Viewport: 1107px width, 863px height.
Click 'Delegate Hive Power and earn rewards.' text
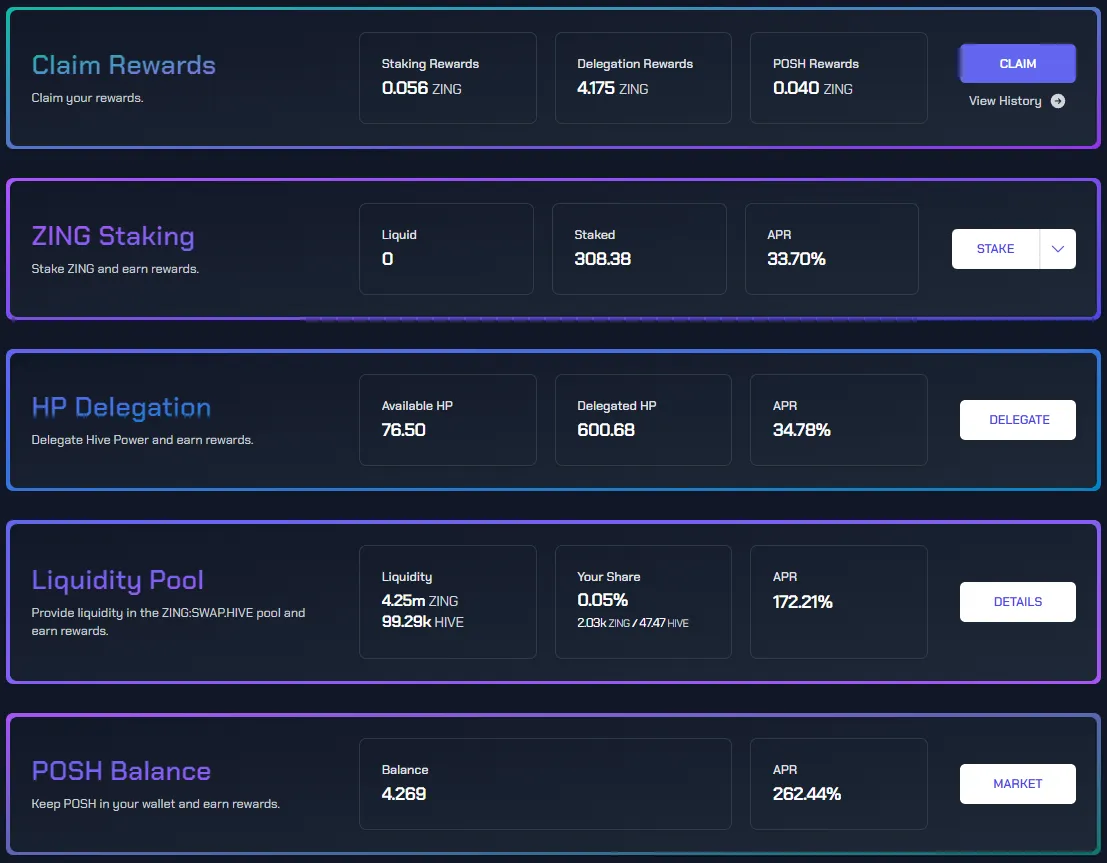[x=143, y=440]
